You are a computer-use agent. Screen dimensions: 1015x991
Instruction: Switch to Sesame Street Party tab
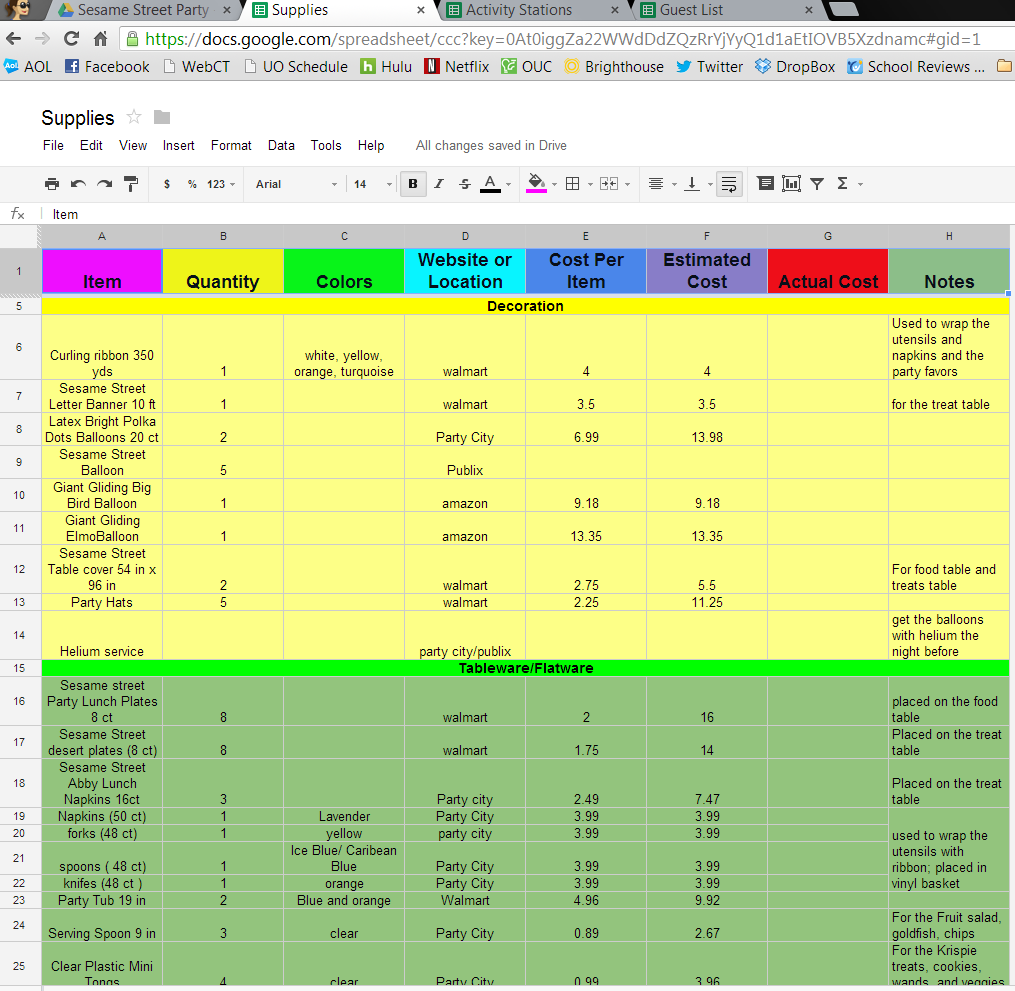(142, 10)
